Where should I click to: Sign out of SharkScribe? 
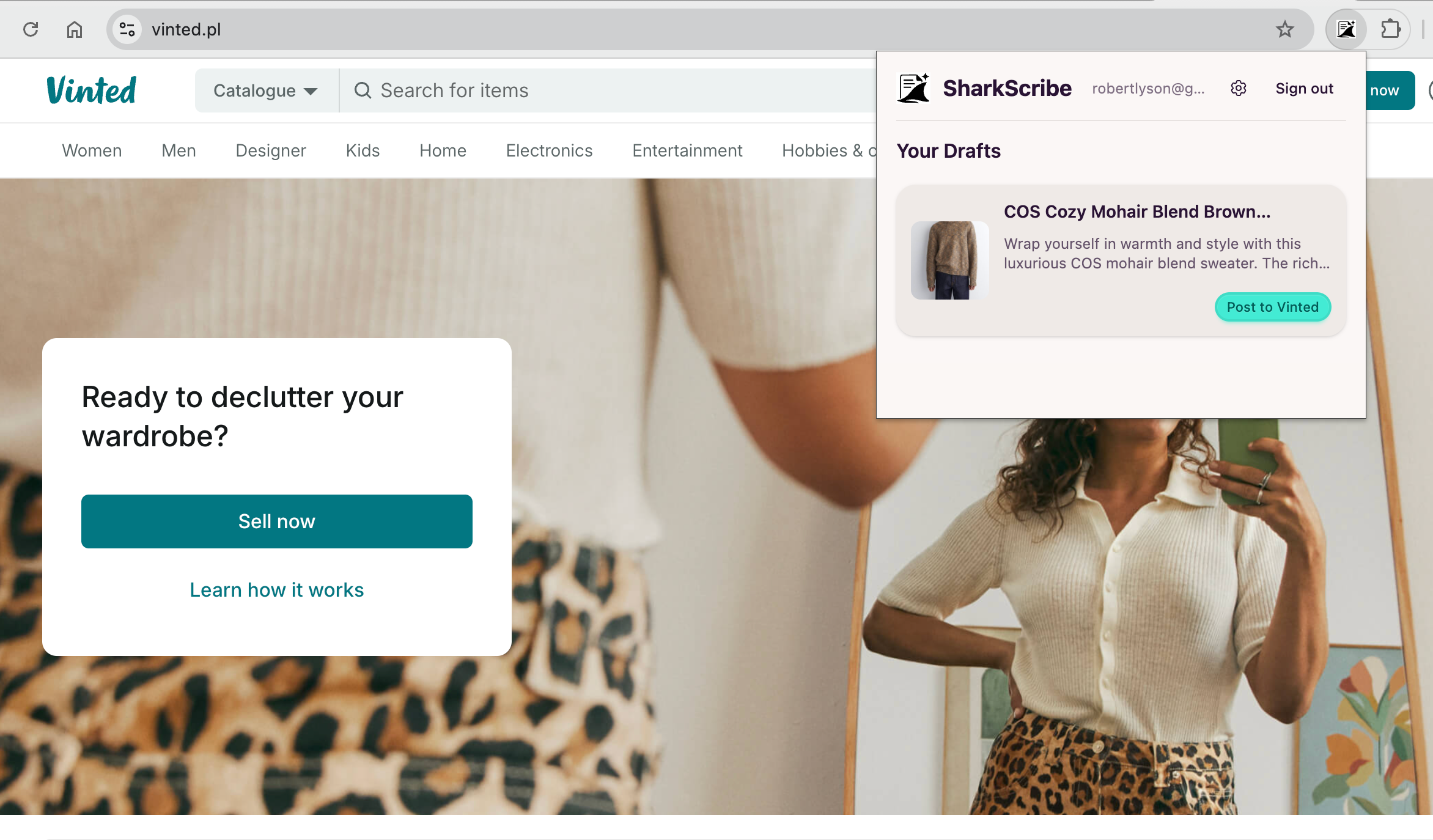[x=1304, y=88]
